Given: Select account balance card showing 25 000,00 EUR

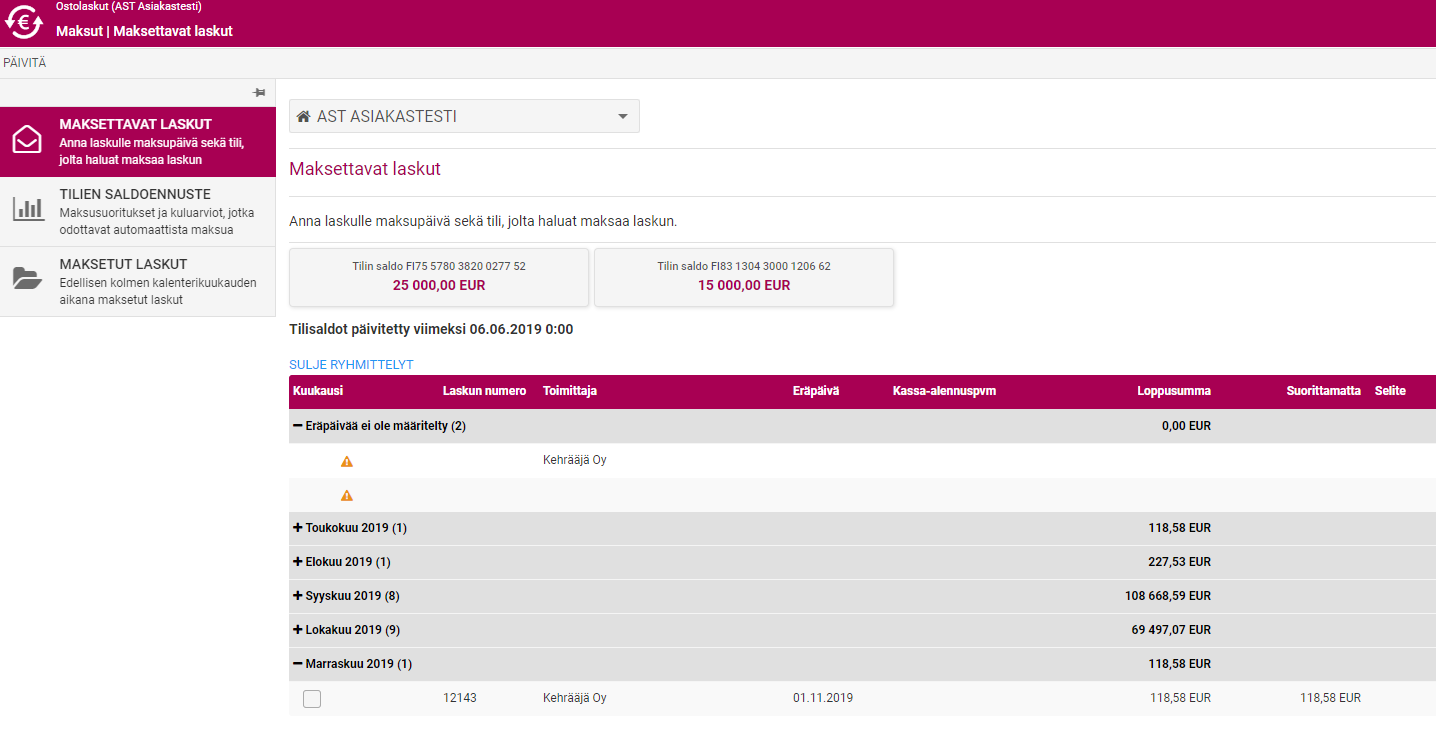Looking at the screenshot, I should tap(439, 277).
